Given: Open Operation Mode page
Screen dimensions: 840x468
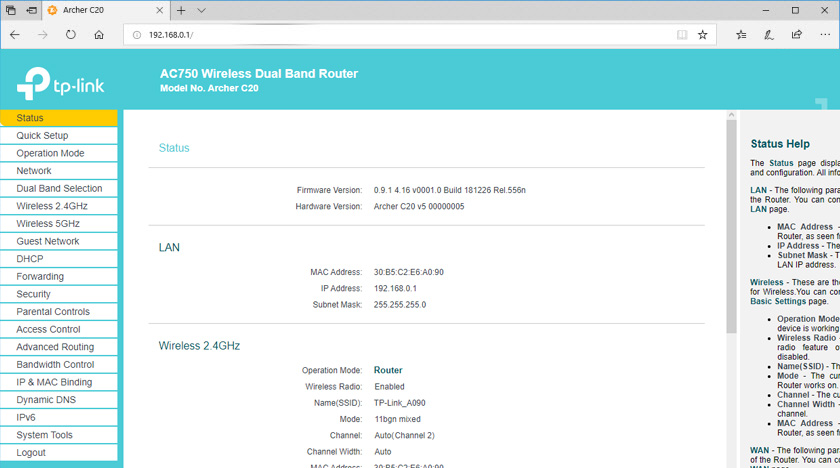Looking at the screenshot, I should click(59, 153).
